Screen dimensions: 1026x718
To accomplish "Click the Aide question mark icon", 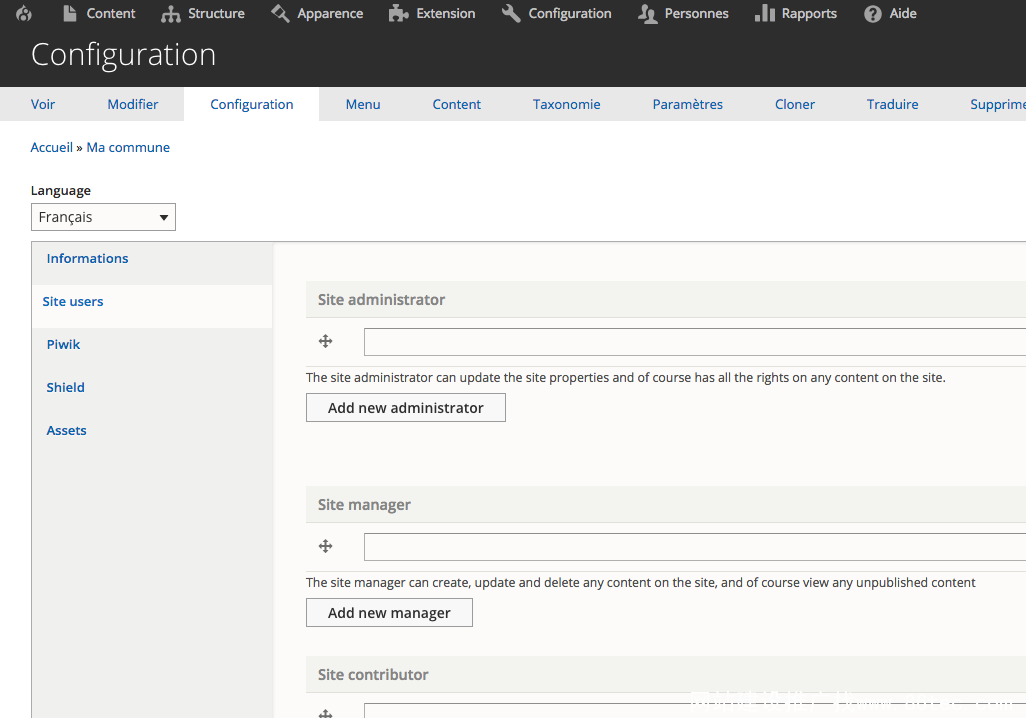I will coord(872,14).
